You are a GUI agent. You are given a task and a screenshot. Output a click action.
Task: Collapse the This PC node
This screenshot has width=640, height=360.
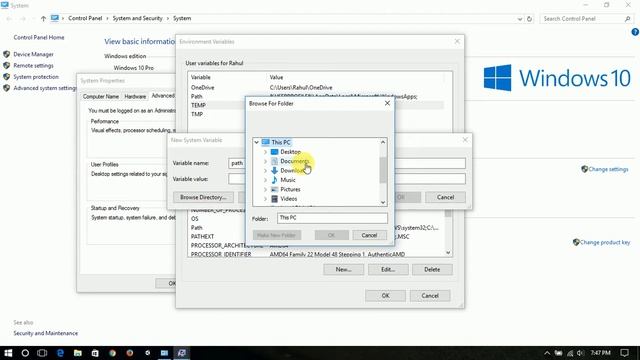click(x=256, y=142)
